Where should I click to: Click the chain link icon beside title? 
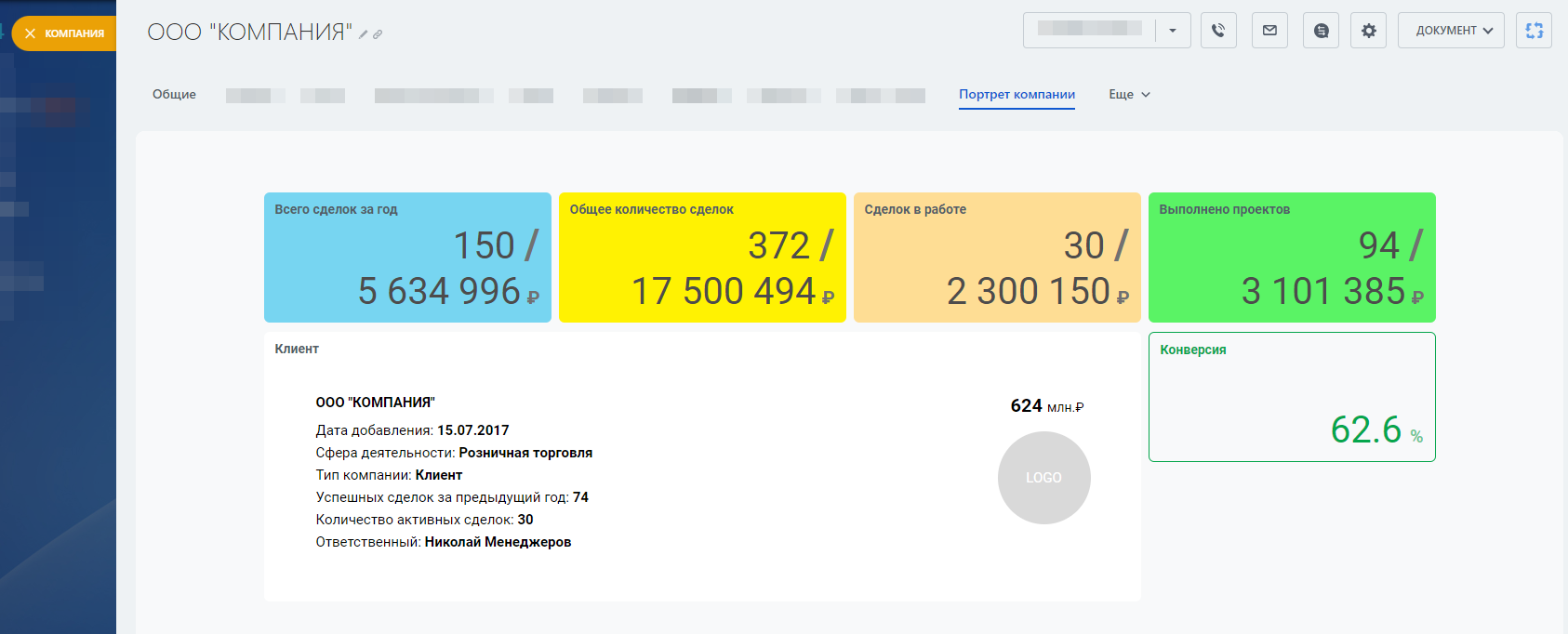pos(378,34)
